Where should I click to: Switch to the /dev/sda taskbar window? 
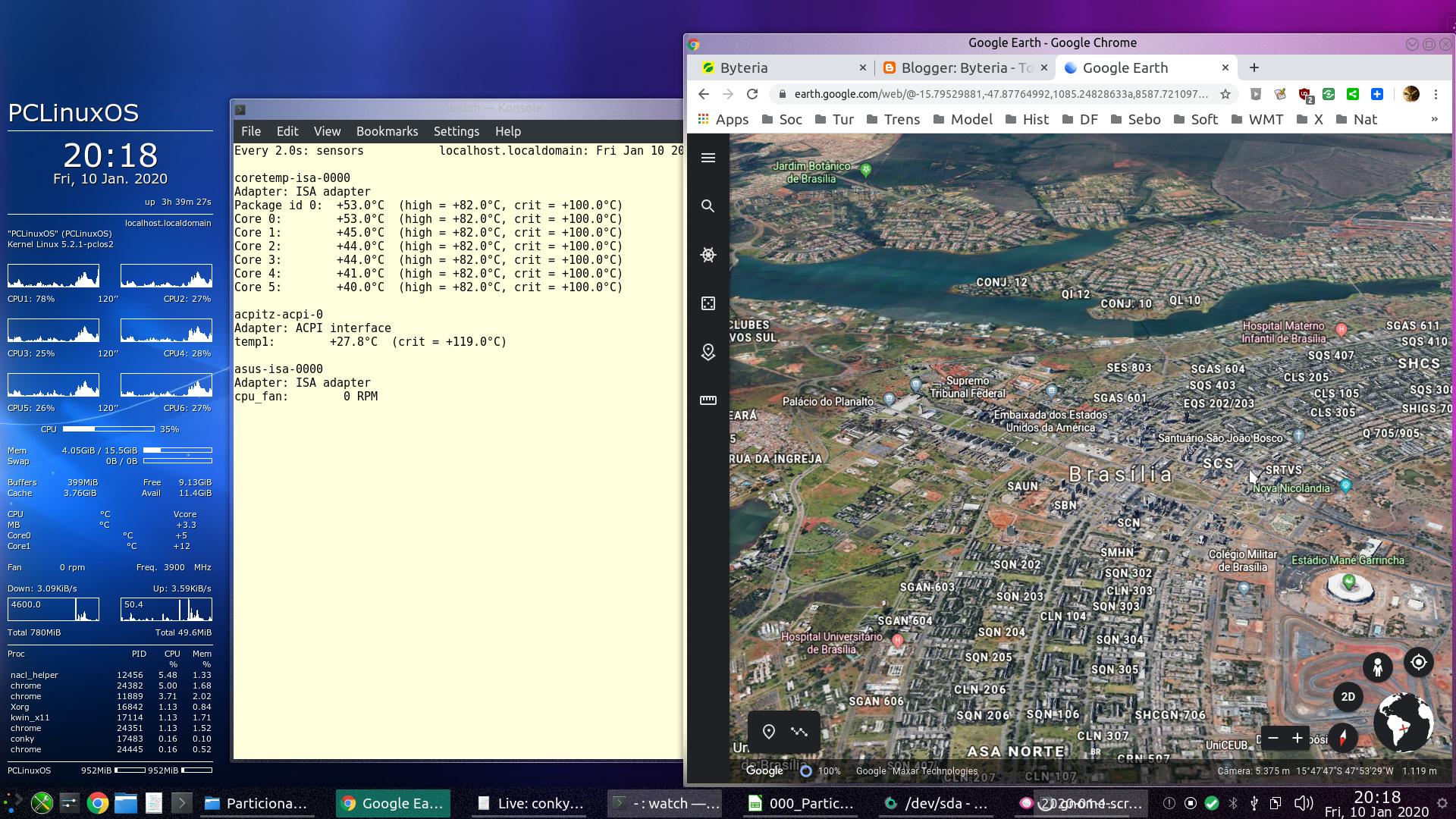(x=937, y=803)
